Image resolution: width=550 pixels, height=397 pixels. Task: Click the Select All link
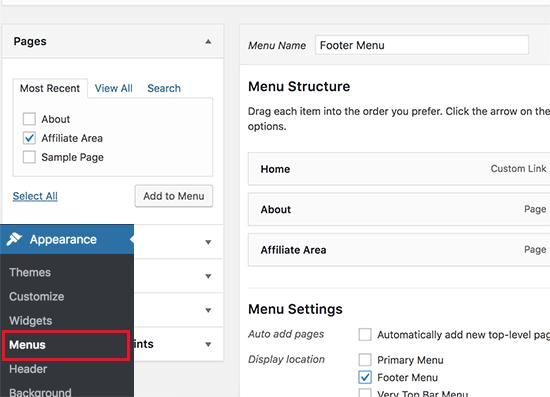pos(35,196)
